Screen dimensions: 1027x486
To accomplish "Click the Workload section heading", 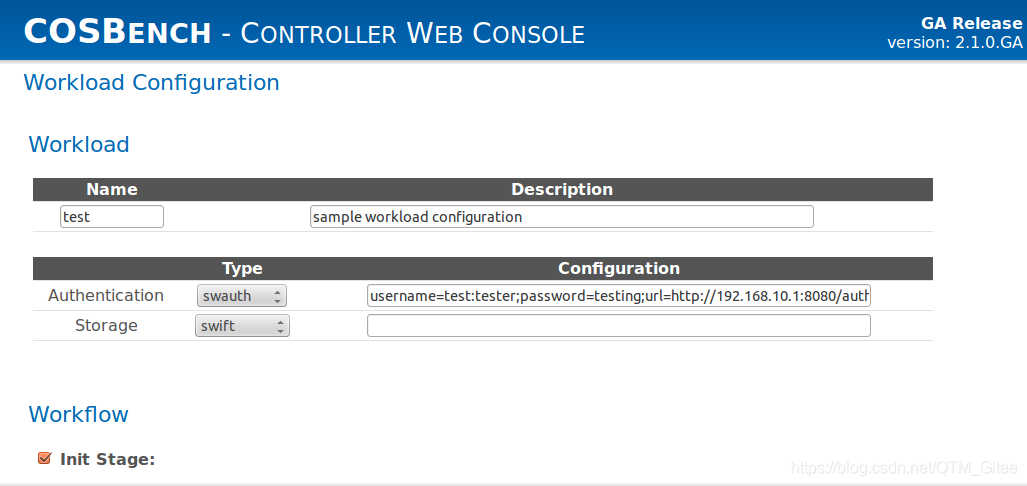I will pos(79,145).
